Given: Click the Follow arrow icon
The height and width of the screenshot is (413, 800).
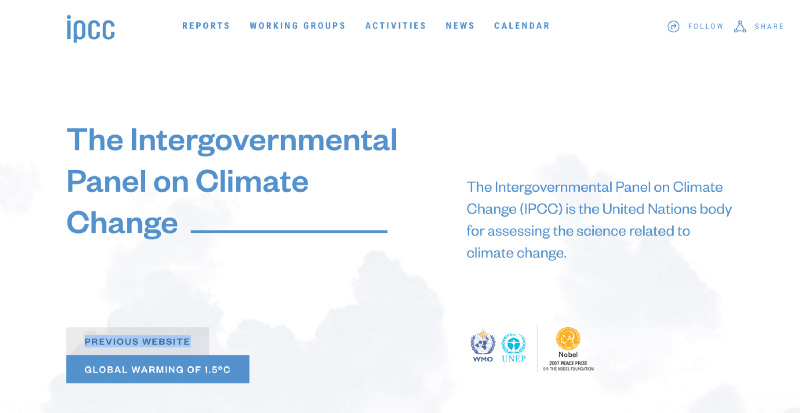Looking at the screenshot, I should [x=673, y=27].
